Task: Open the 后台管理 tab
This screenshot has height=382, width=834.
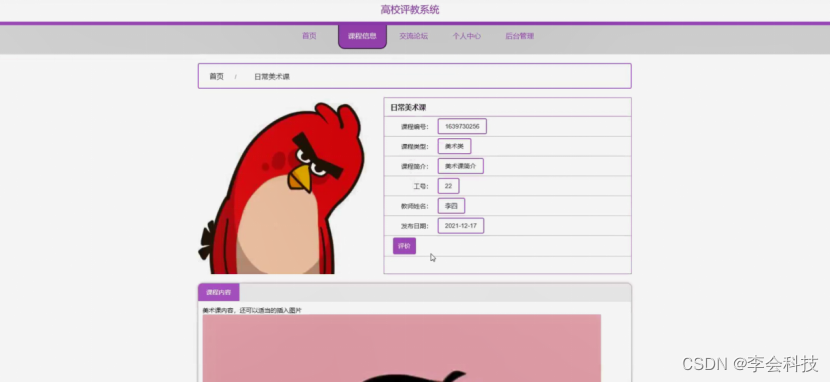Action: tap(519, 36)
